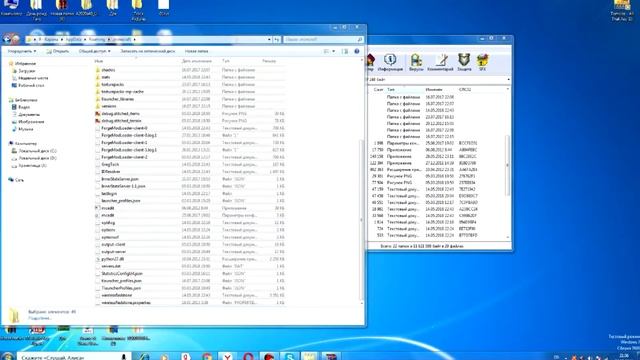This screenshot has width=640, height=360.
Task: Expand the breadcrumb arrow after .minecraft
Action: (134, 40)
